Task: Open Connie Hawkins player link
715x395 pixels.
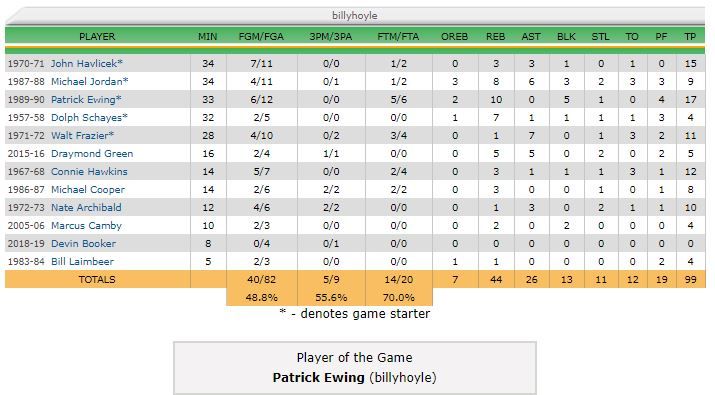Action: coord(89,172)
